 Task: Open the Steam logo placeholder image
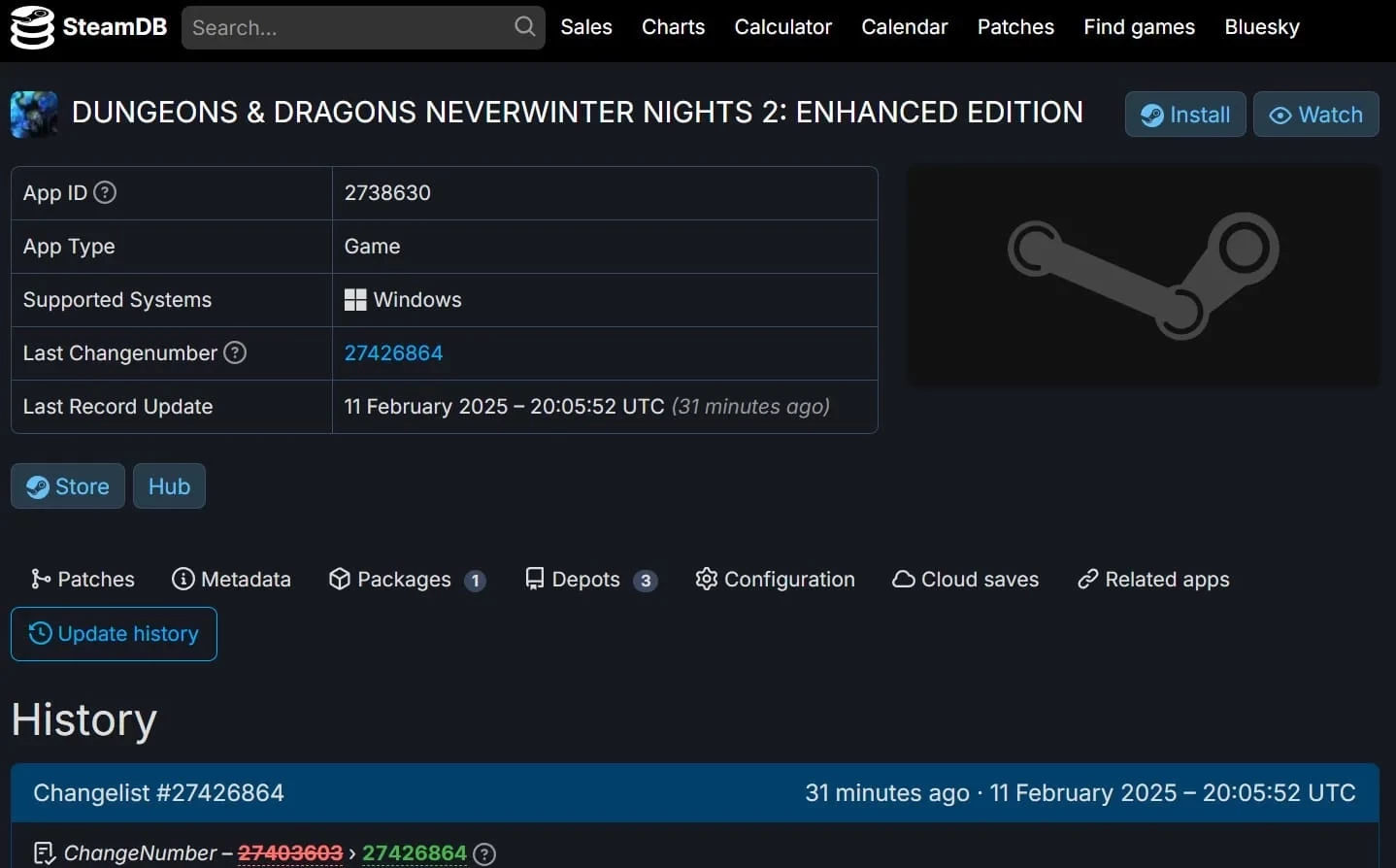click(x=1143, y=276)
